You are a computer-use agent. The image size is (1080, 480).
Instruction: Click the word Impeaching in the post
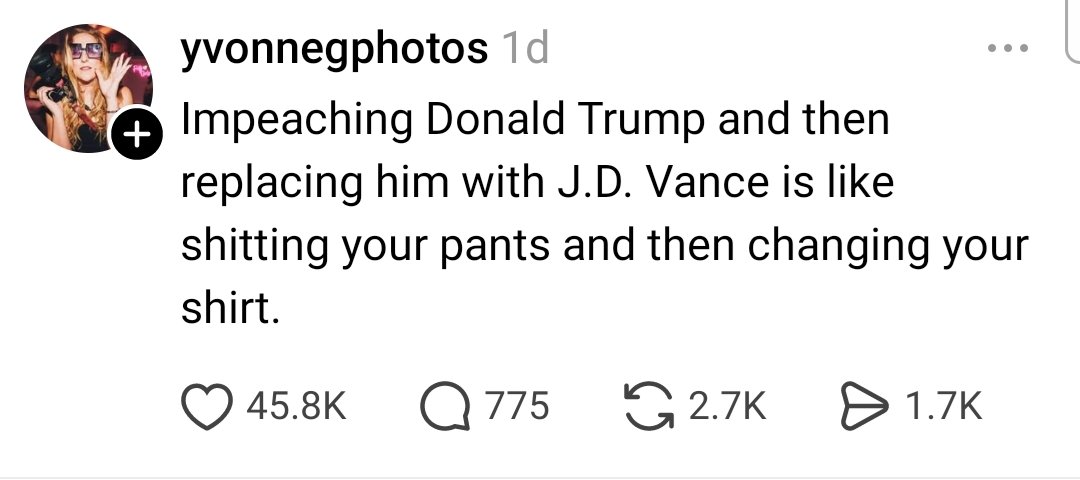tap(297, 120)
